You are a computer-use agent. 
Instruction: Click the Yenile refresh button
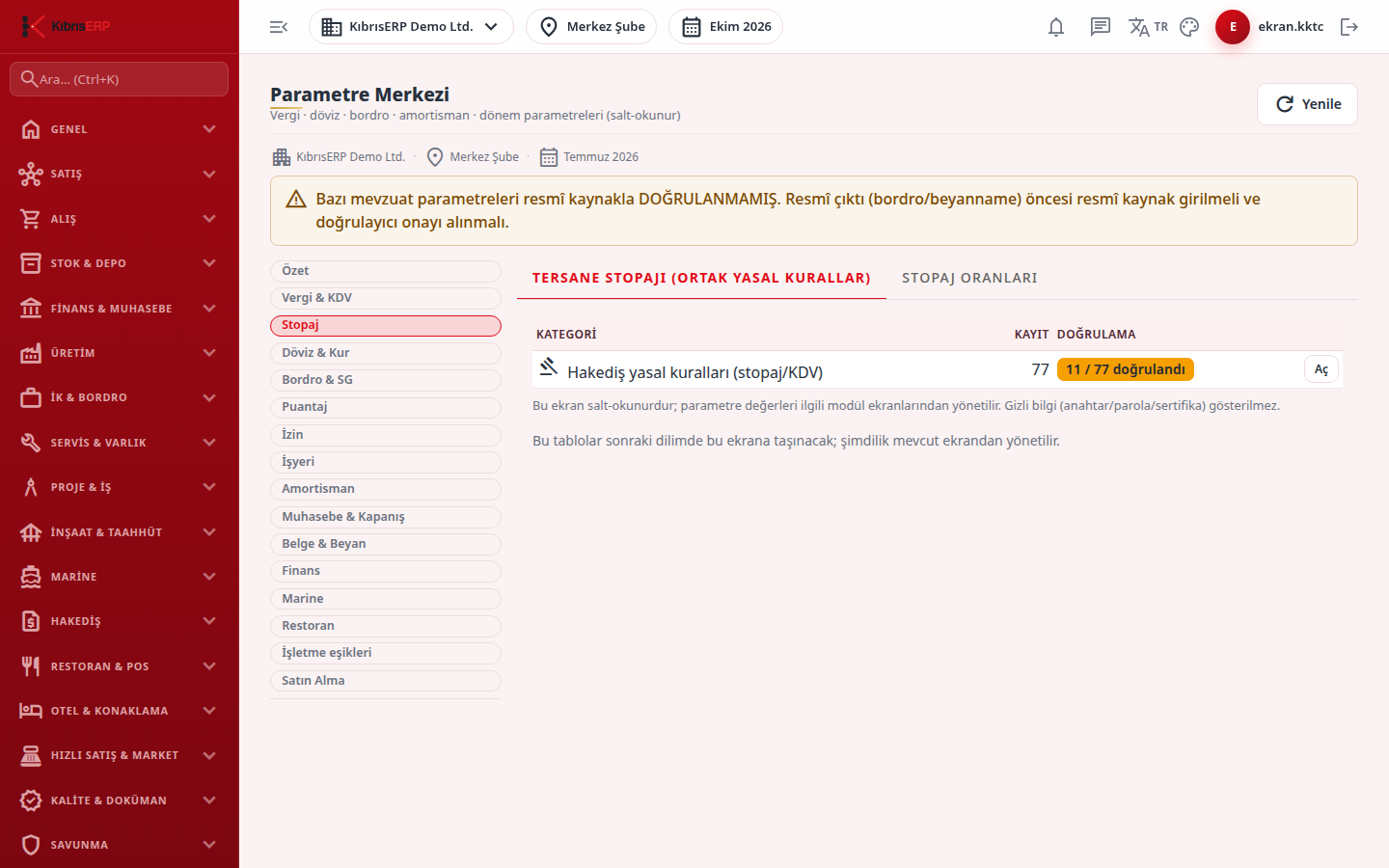pos(1307,104)
